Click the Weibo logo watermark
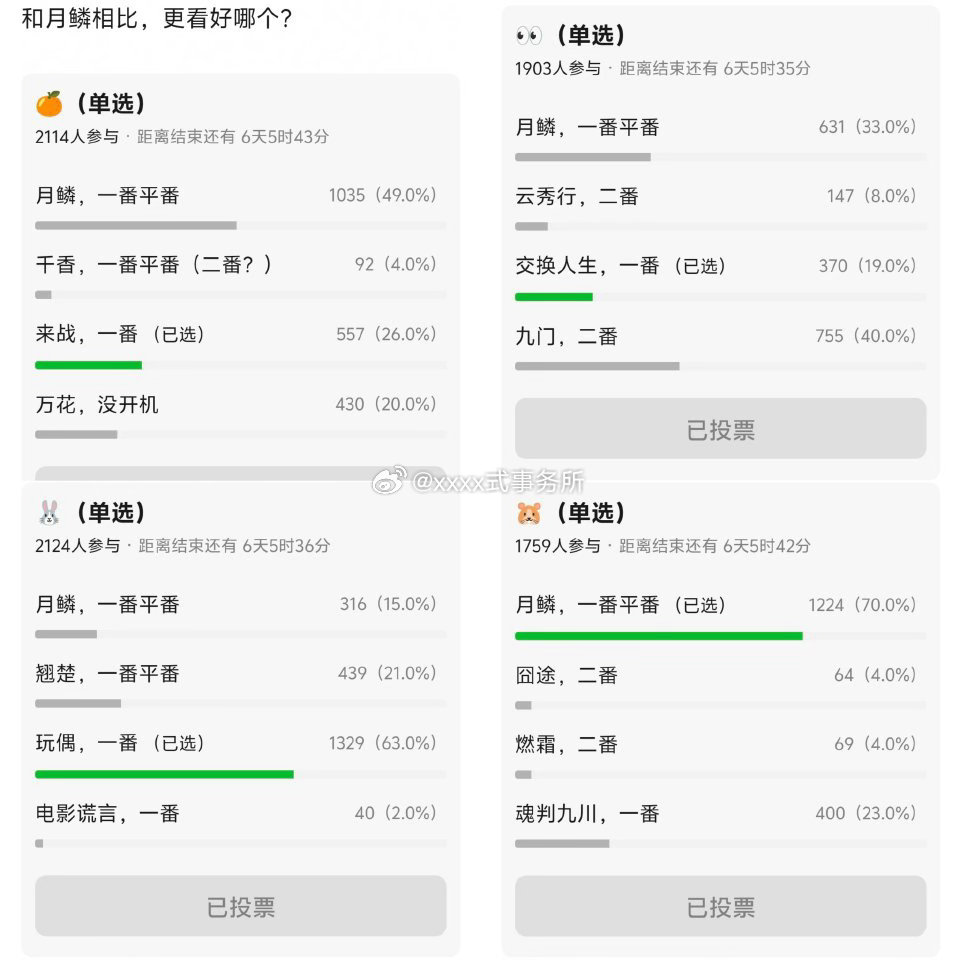960x960 pixels. pyautogui.click(x=389, y=480)
